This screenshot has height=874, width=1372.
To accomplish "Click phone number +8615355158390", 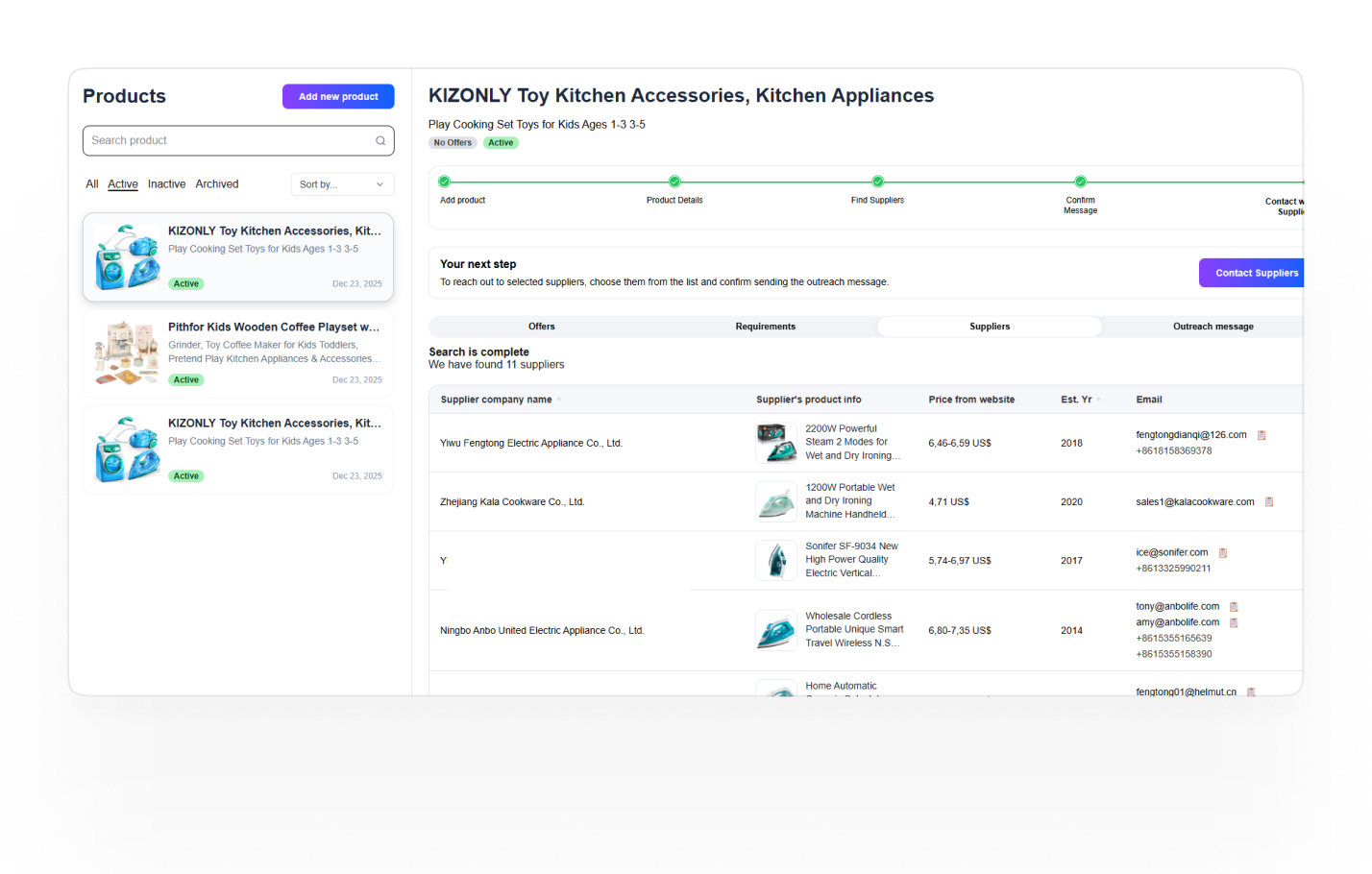I will click(1174, 654).
